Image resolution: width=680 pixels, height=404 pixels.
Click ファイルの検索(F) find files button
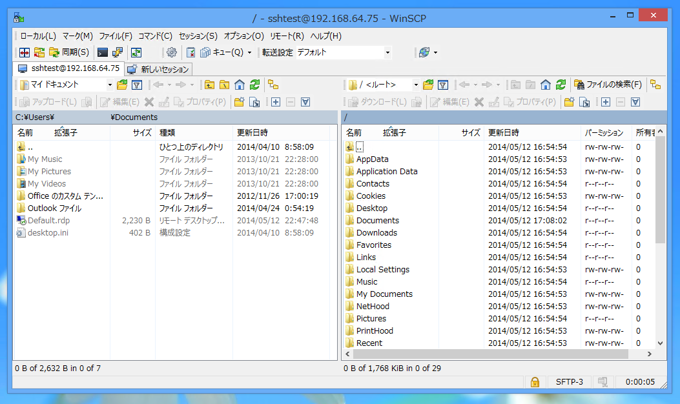[608, 85]
